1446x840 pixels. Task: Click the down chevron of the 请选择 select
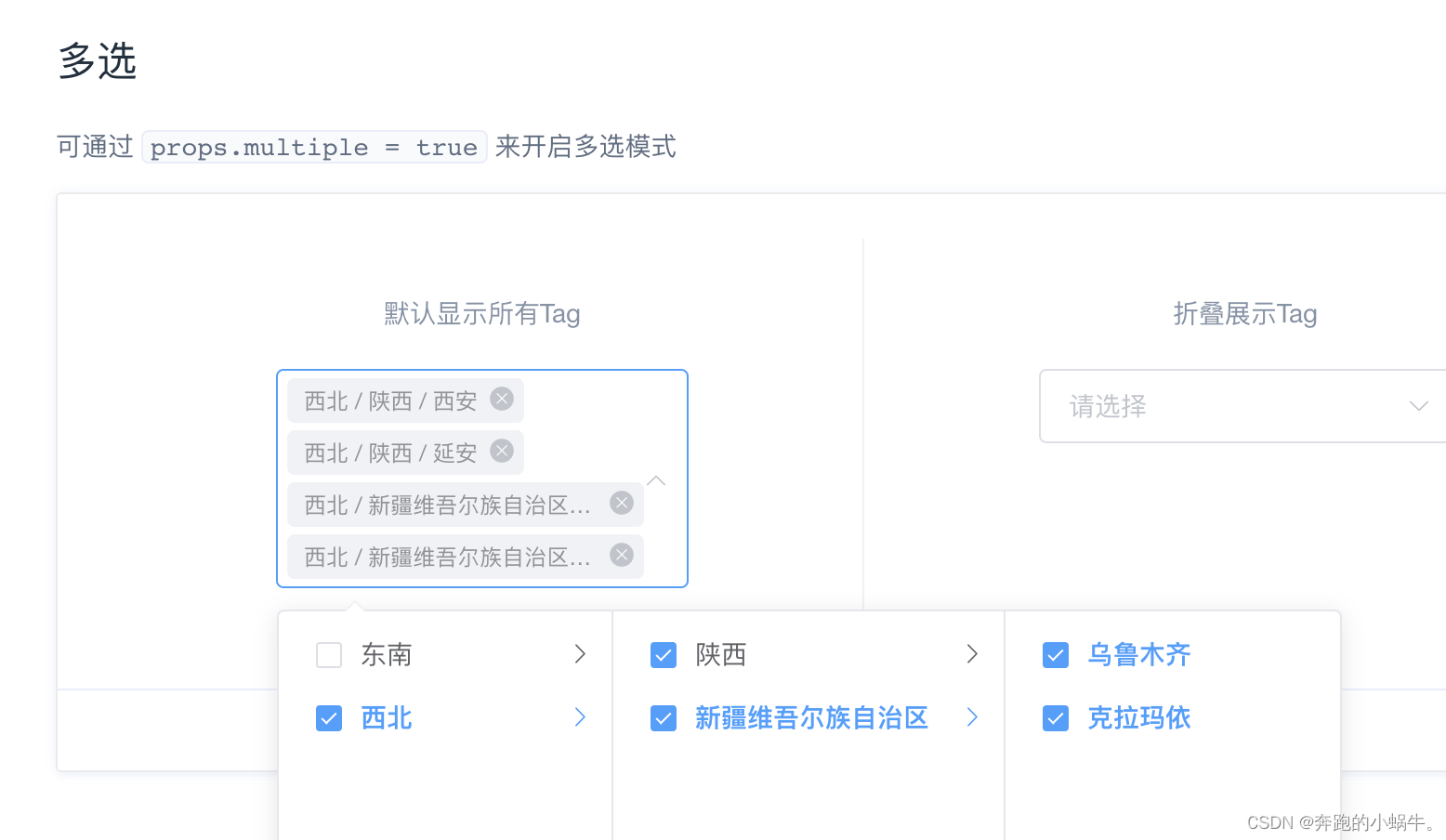click(x=1418, y=406)
